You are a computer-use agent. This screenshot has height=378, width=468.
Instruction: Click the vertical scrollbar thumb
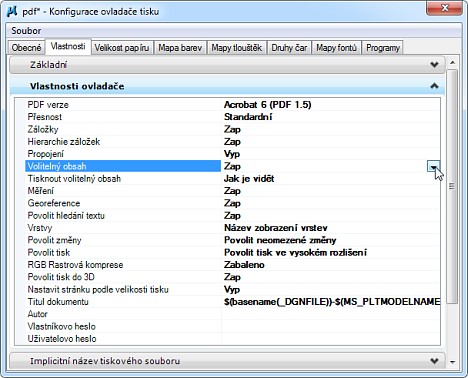click(452, 186)
